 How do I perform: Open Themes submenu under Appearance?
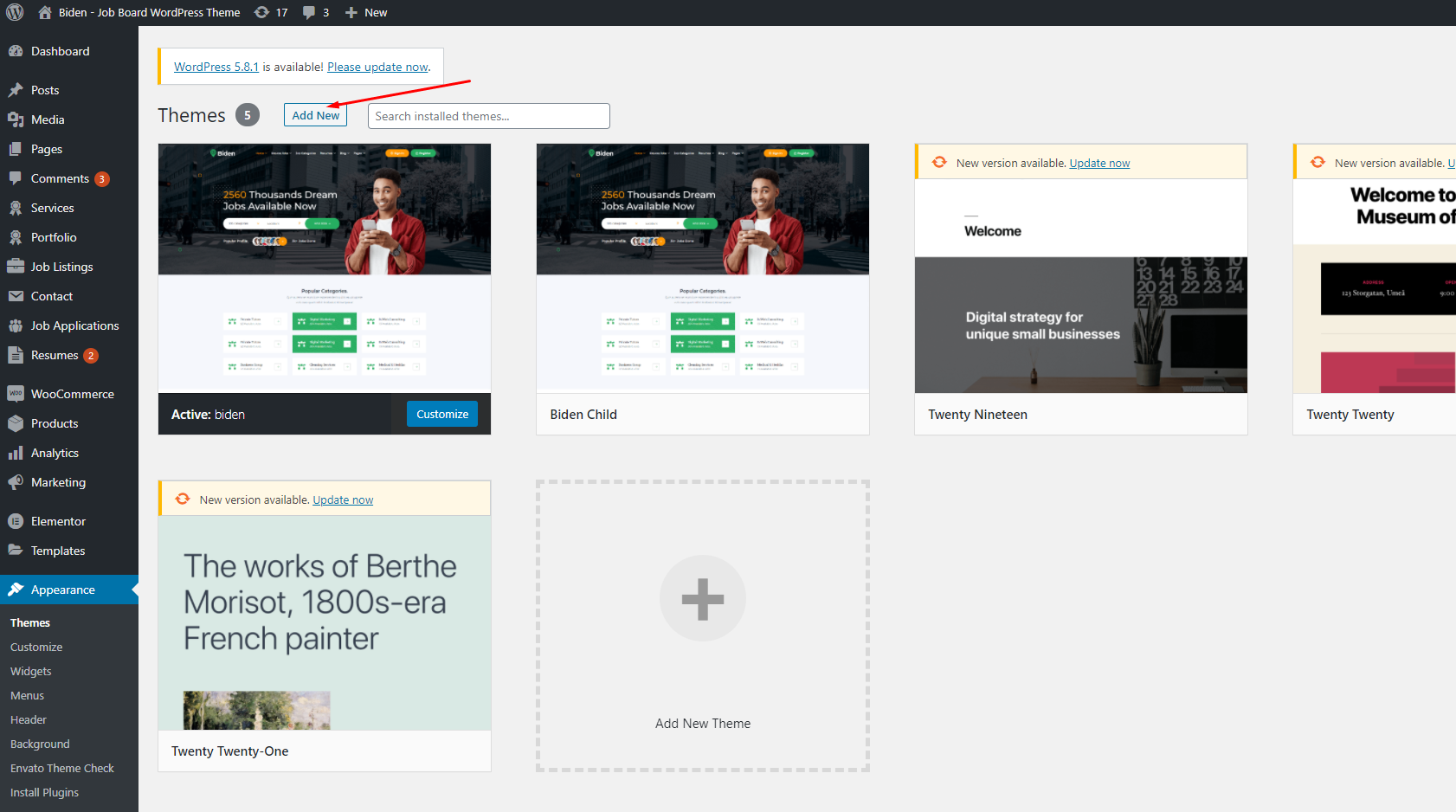tap(30, 622)
